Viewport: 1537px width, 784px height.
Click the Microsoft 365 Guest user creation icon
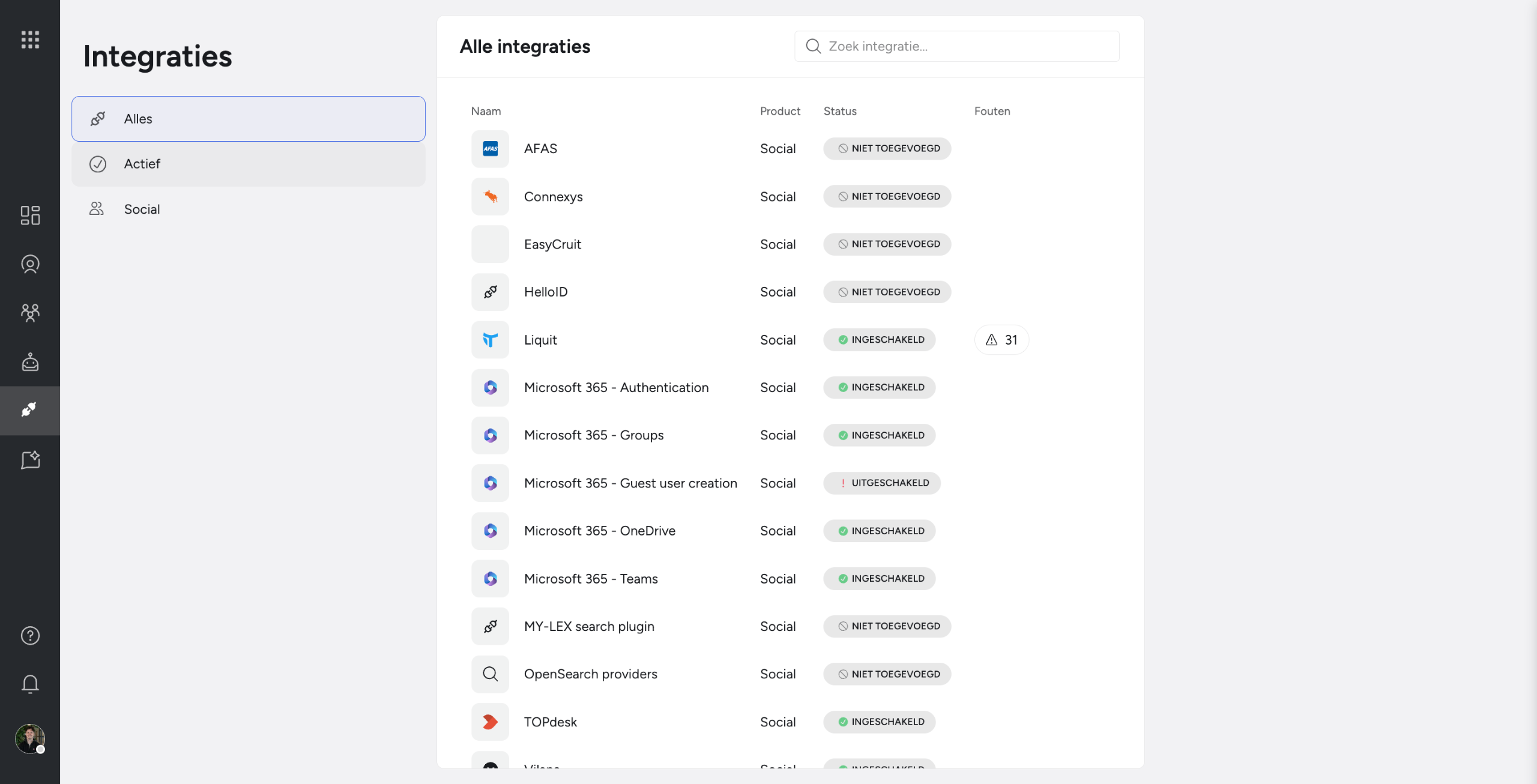[x=490, y=483]
